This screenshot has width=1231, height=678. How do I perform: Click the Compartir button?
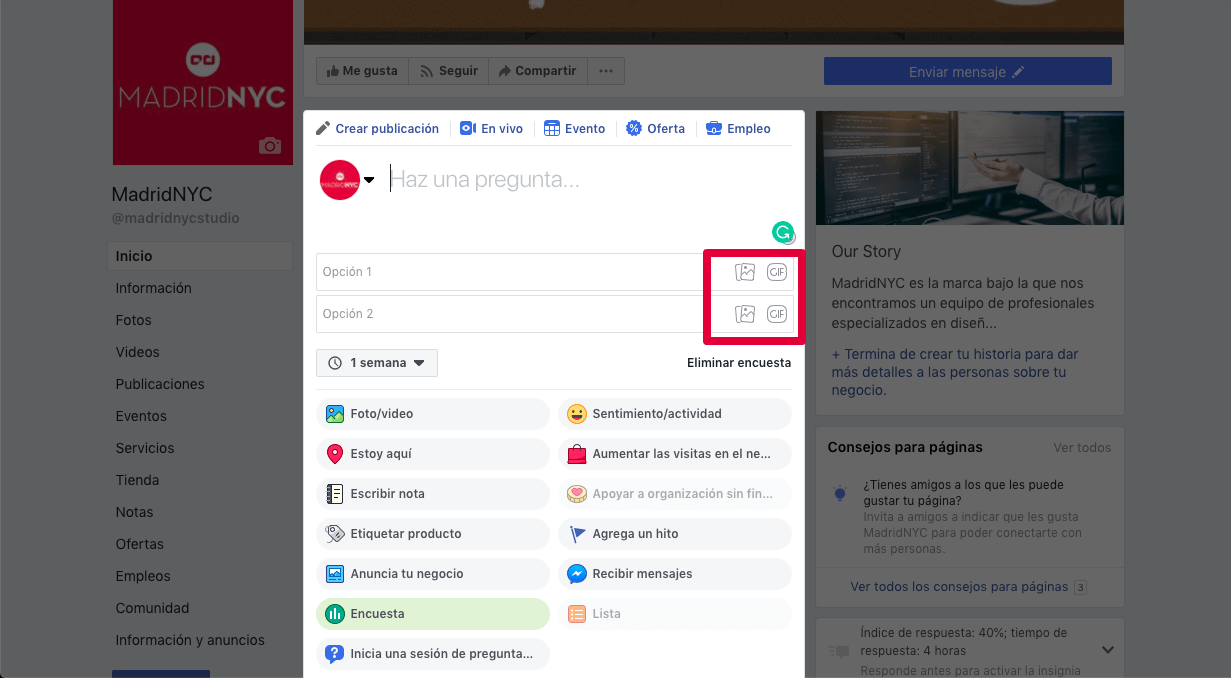click(538, 71)
